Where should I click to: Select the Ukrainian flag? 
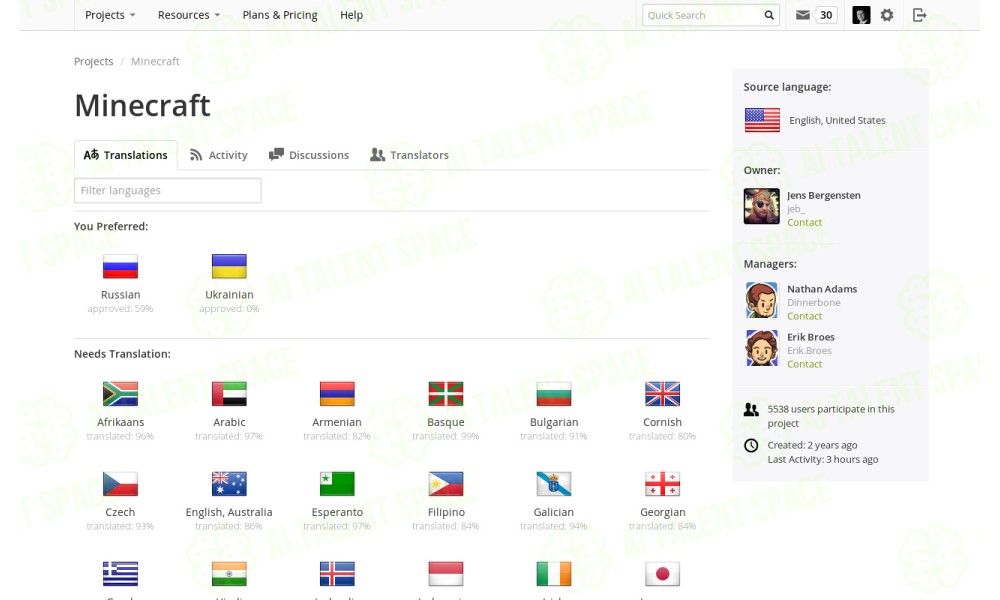[229, 267]
